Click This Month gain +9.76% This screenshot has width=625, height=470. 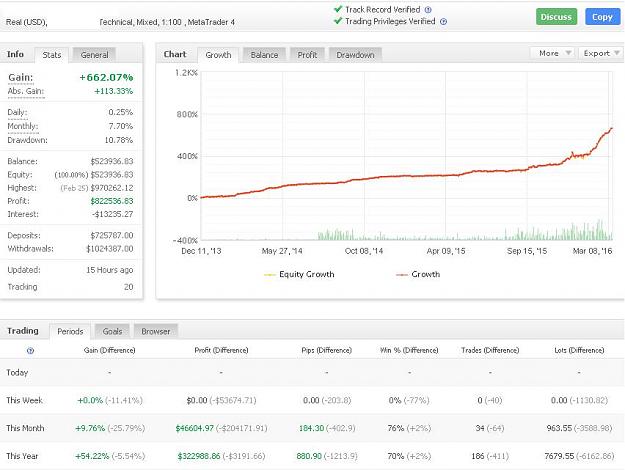90,428
